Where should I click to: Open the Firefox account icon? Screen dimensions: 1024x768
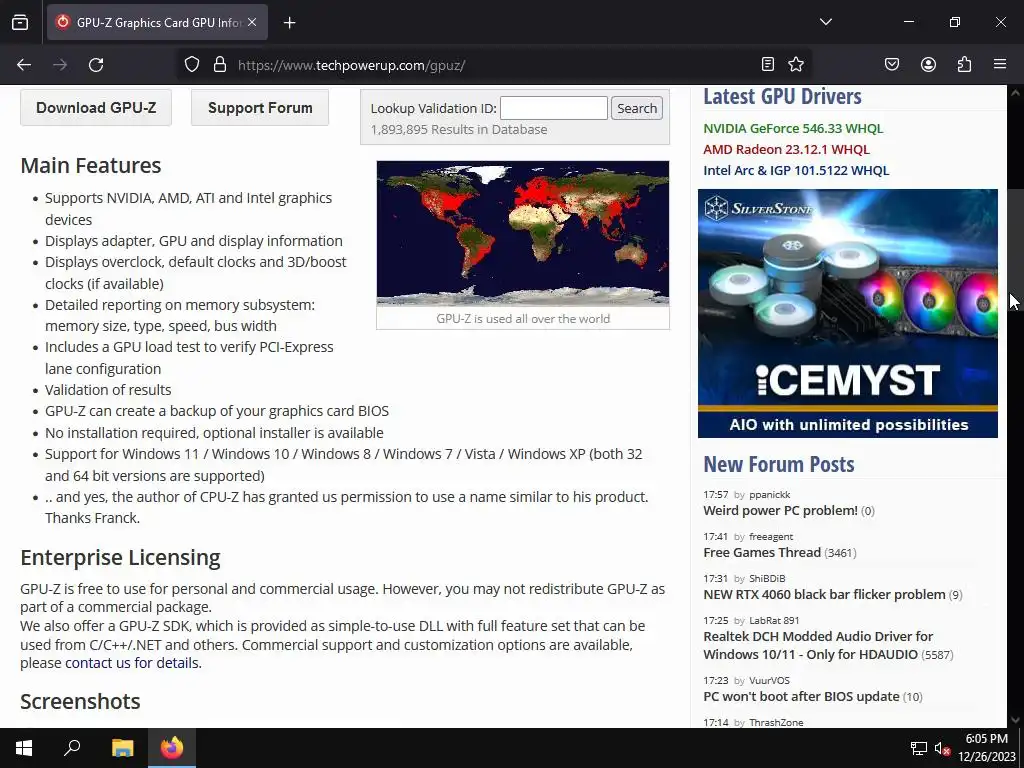[x=928, y=64]
